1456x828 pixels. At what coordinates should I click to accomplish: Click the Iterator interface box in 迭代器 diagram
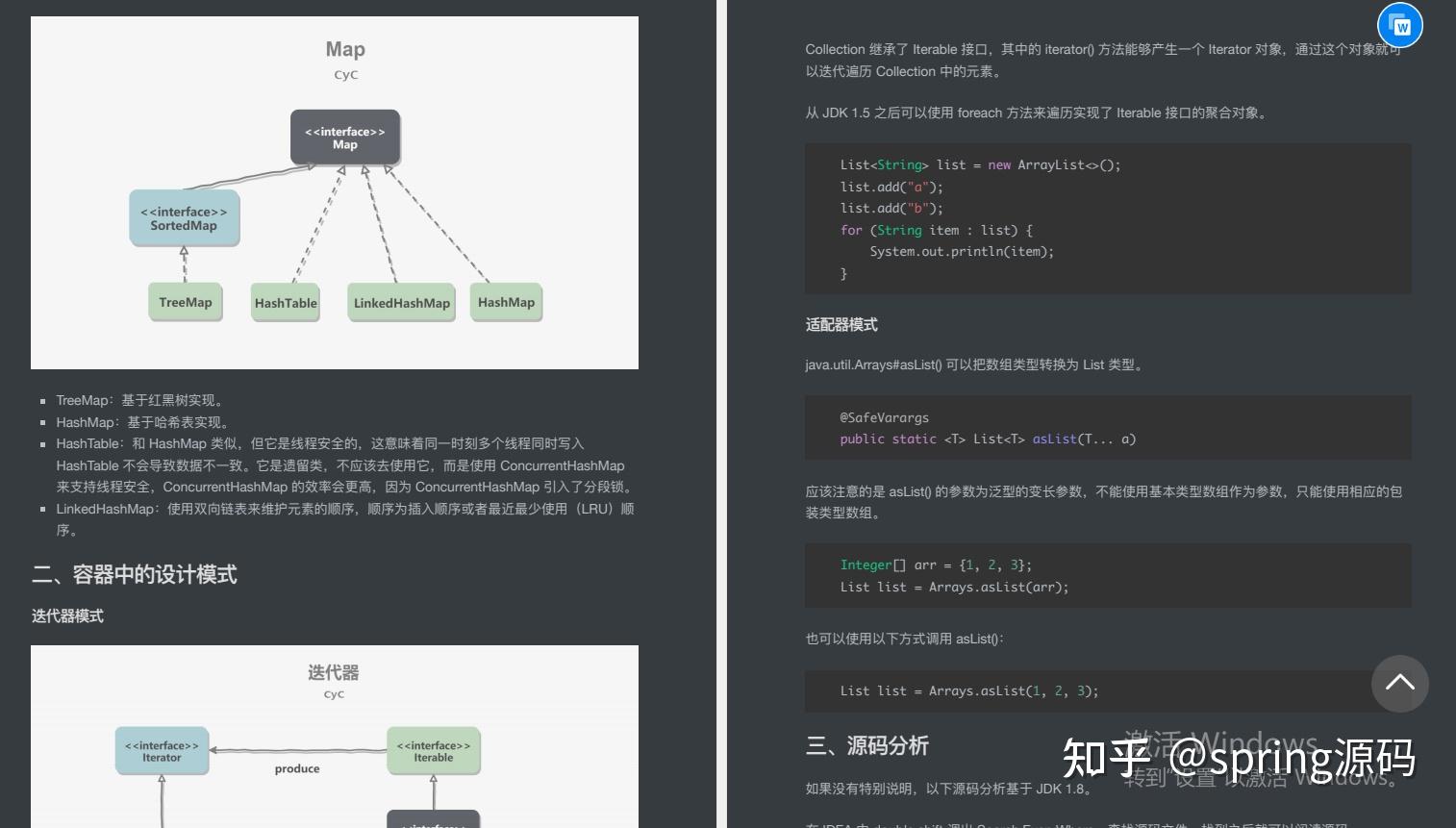160,750
